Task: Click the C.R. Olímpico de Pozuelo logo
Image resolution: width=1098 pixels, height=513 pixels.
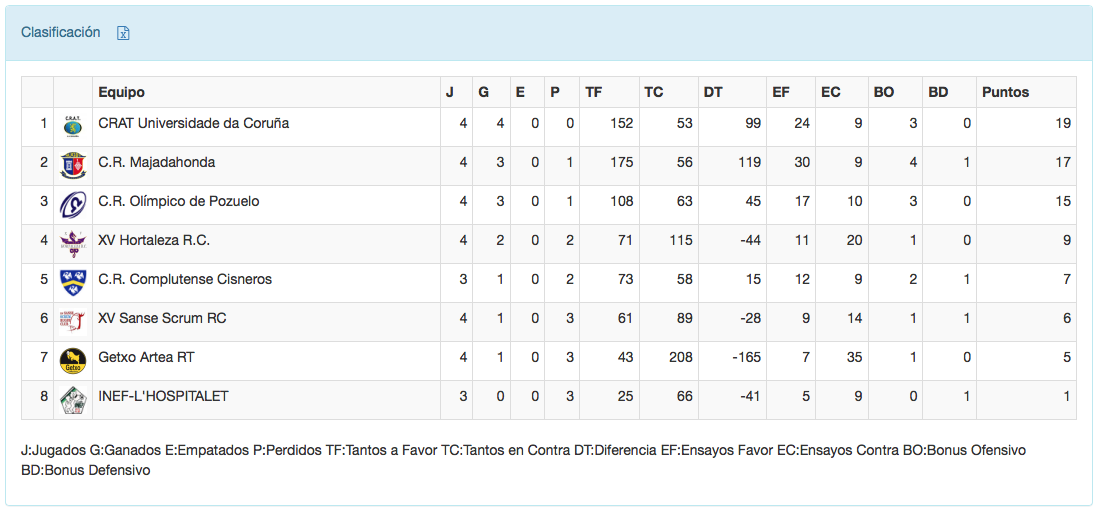Action: (x=73, y=202)
